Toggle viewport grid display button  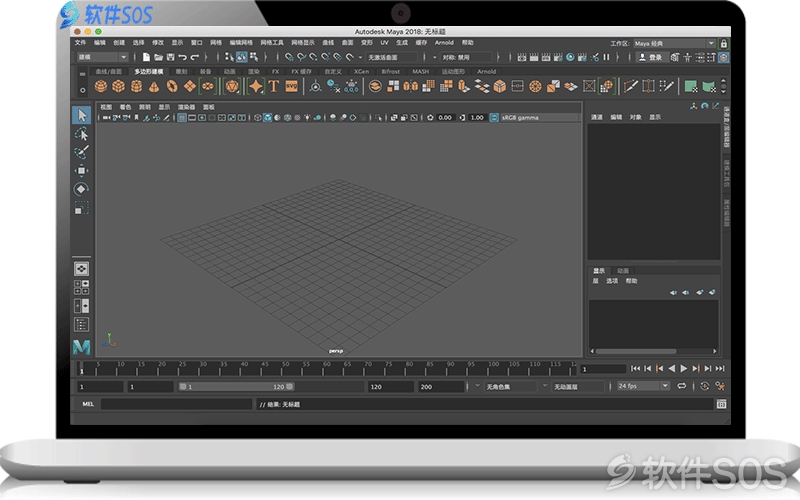click(x=182, y=118)
